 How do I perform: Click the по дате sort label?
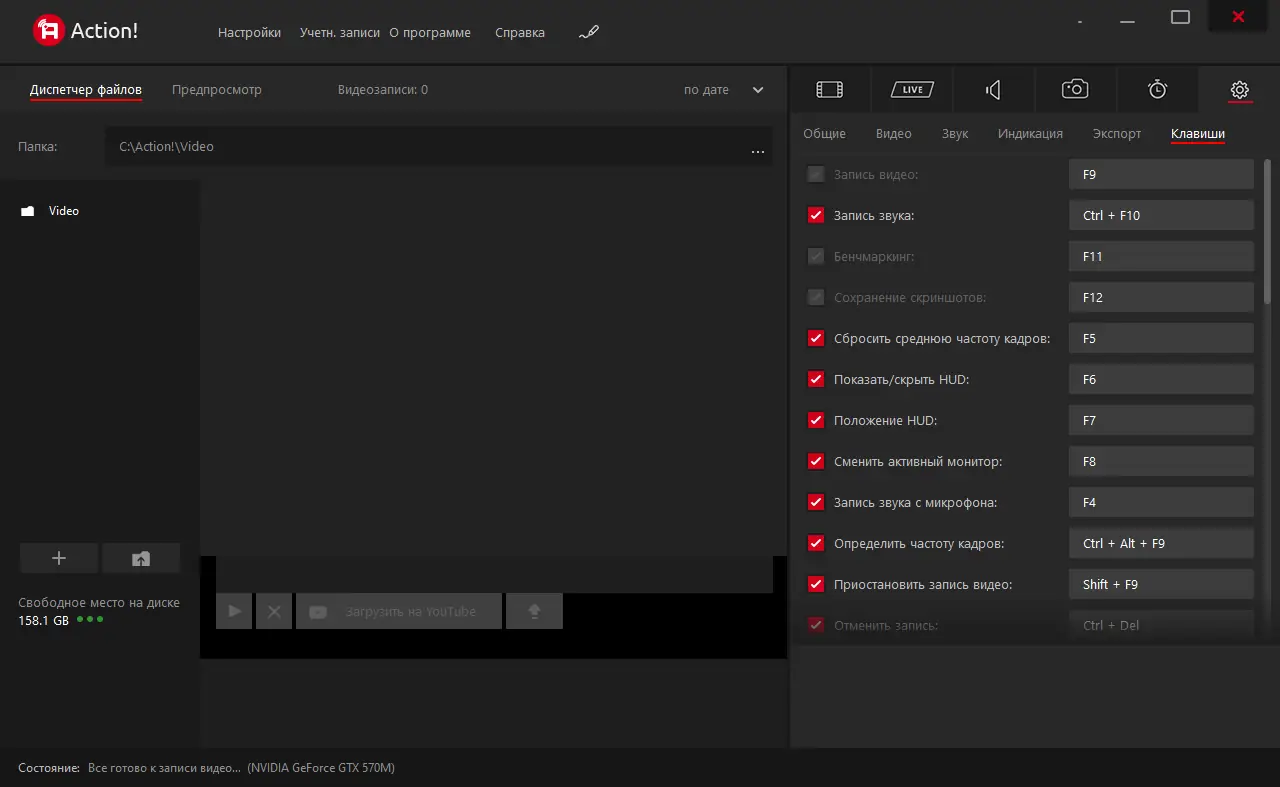click(x=706, y=90)
